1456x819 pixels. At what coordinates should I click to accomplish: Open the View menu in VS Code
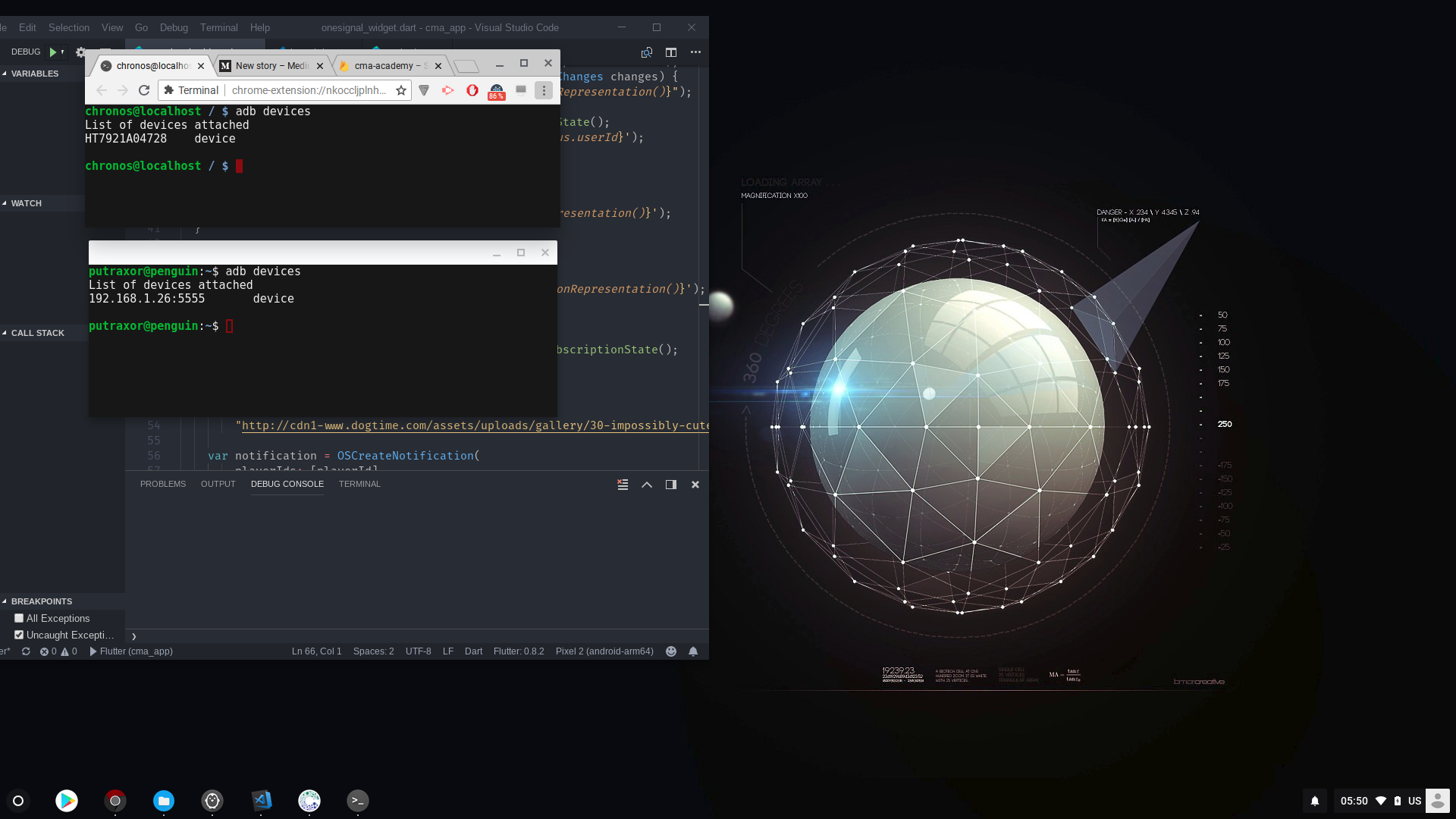(112, 27)
